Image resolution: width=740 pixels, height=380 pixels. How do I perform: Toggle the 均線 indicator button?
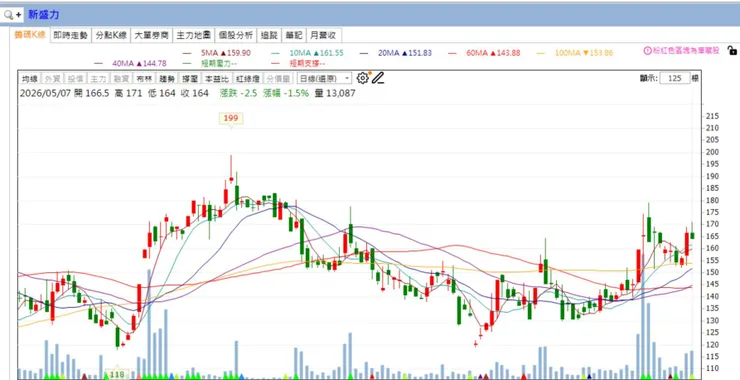tap(29, 78)
